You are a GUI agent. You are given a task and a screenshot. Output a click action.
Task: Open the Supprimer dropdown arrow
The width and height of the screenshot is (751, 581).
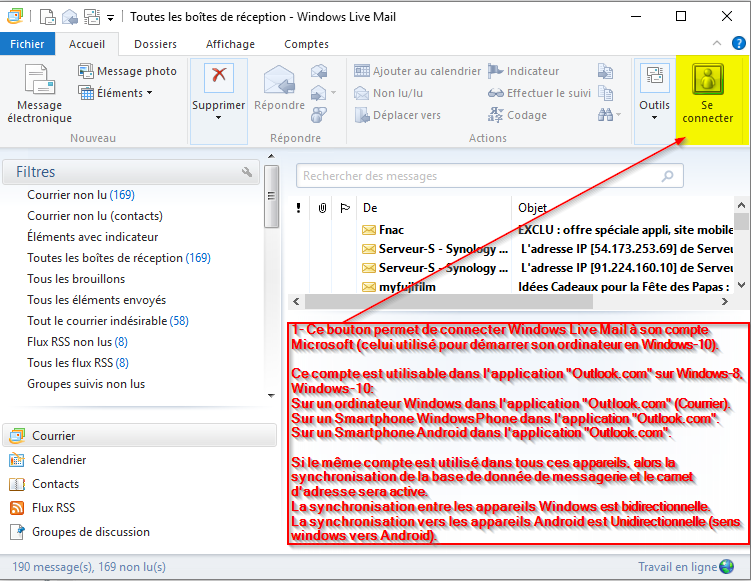[x=218, y=118]
